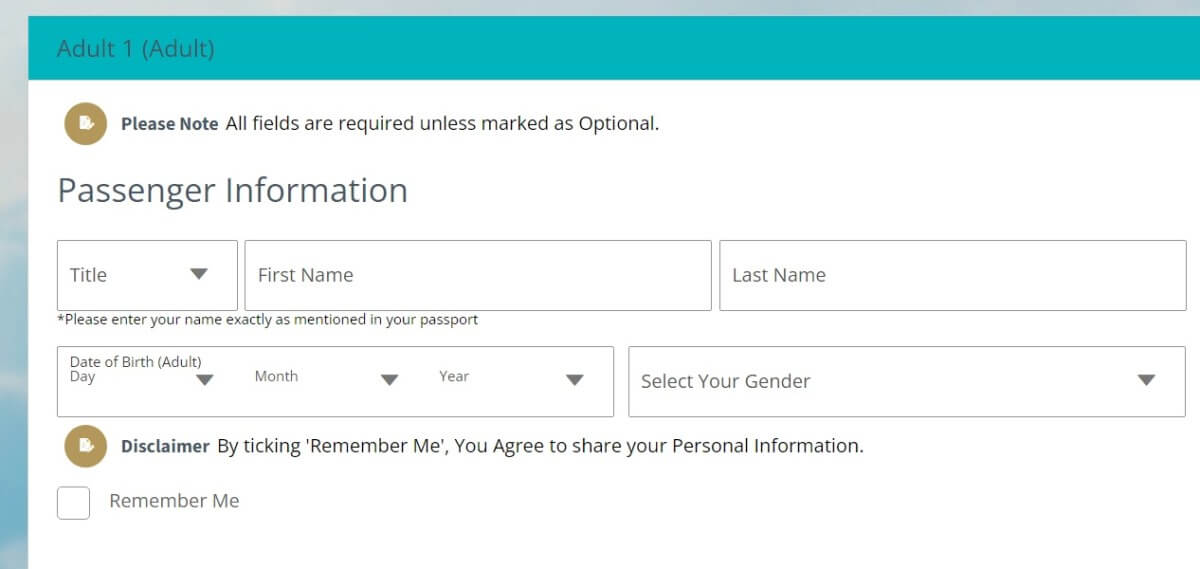Open the Title selection box
Screen dimensions: 1200x569
[148, 275]
